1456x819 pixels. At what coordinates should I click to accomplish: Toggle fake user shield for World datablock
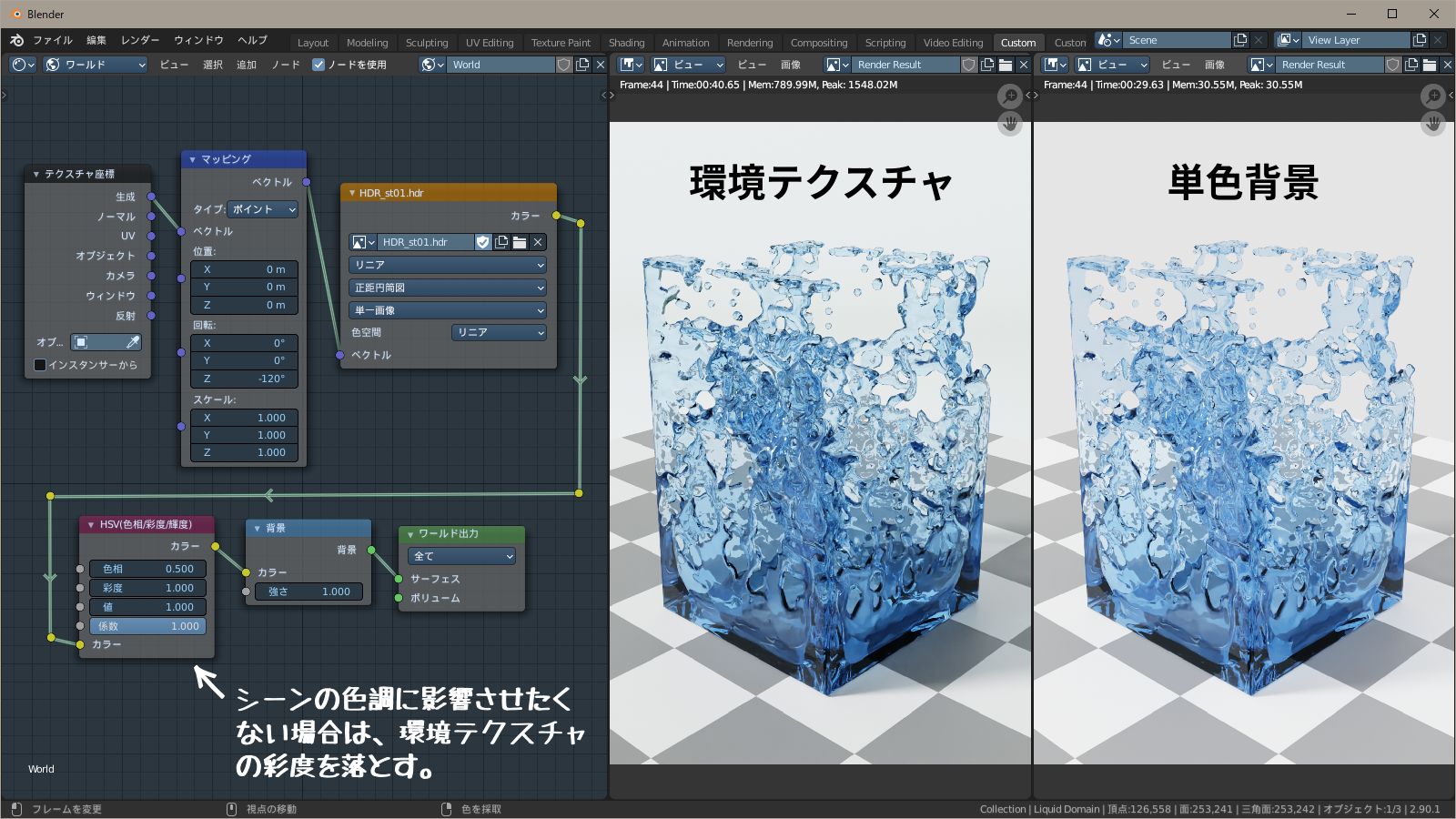point(564,65)
